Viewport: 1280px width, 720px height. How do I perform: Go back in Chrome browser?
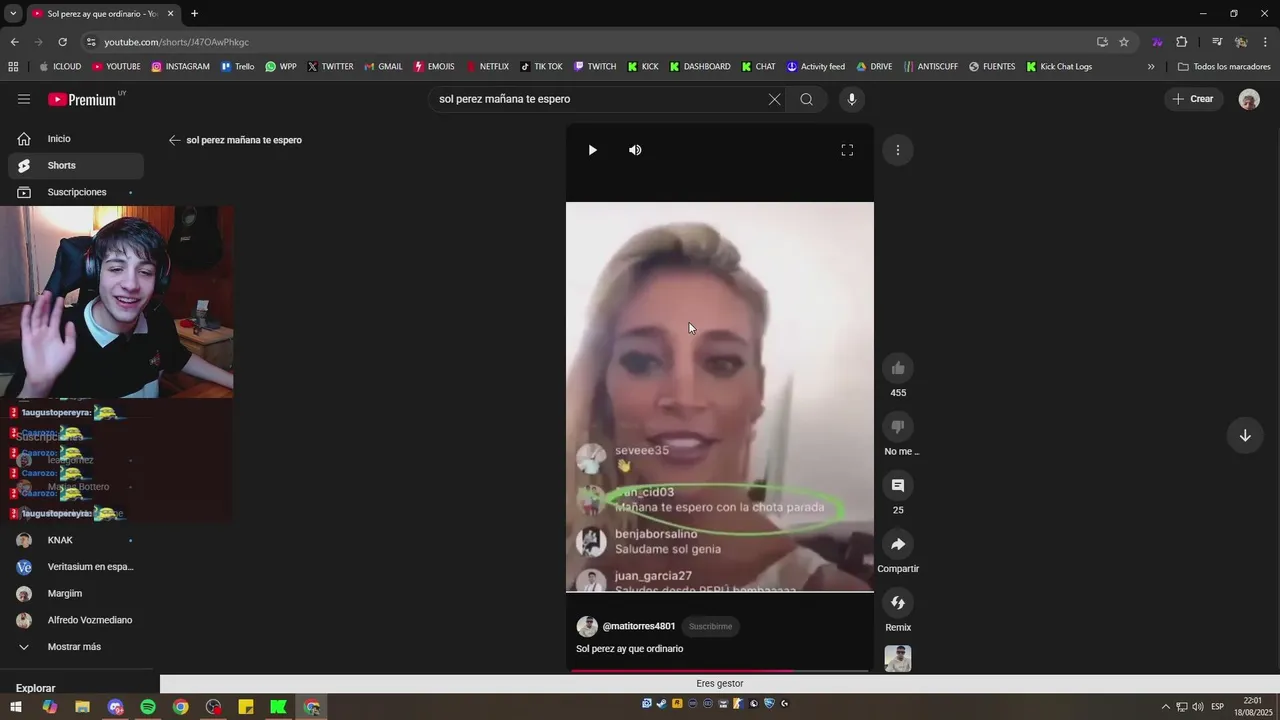tap(14, 42)
